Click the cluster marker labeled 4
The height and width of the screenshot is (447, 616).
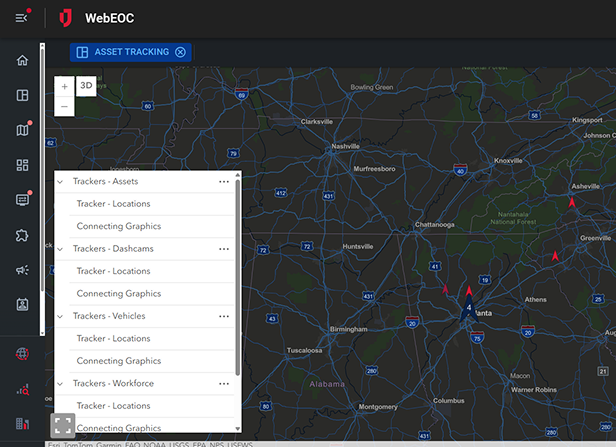click(468, 308)
